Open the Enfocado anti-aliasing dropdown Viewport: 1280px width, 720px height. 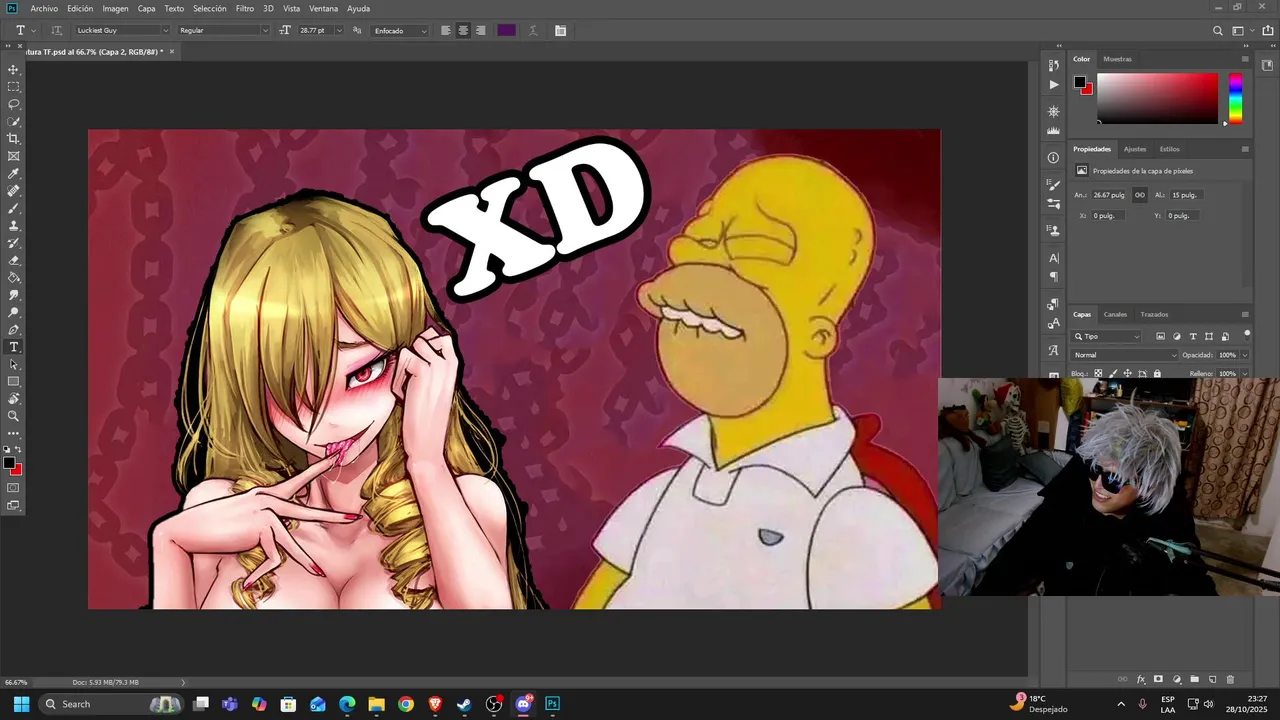point(400,31)
